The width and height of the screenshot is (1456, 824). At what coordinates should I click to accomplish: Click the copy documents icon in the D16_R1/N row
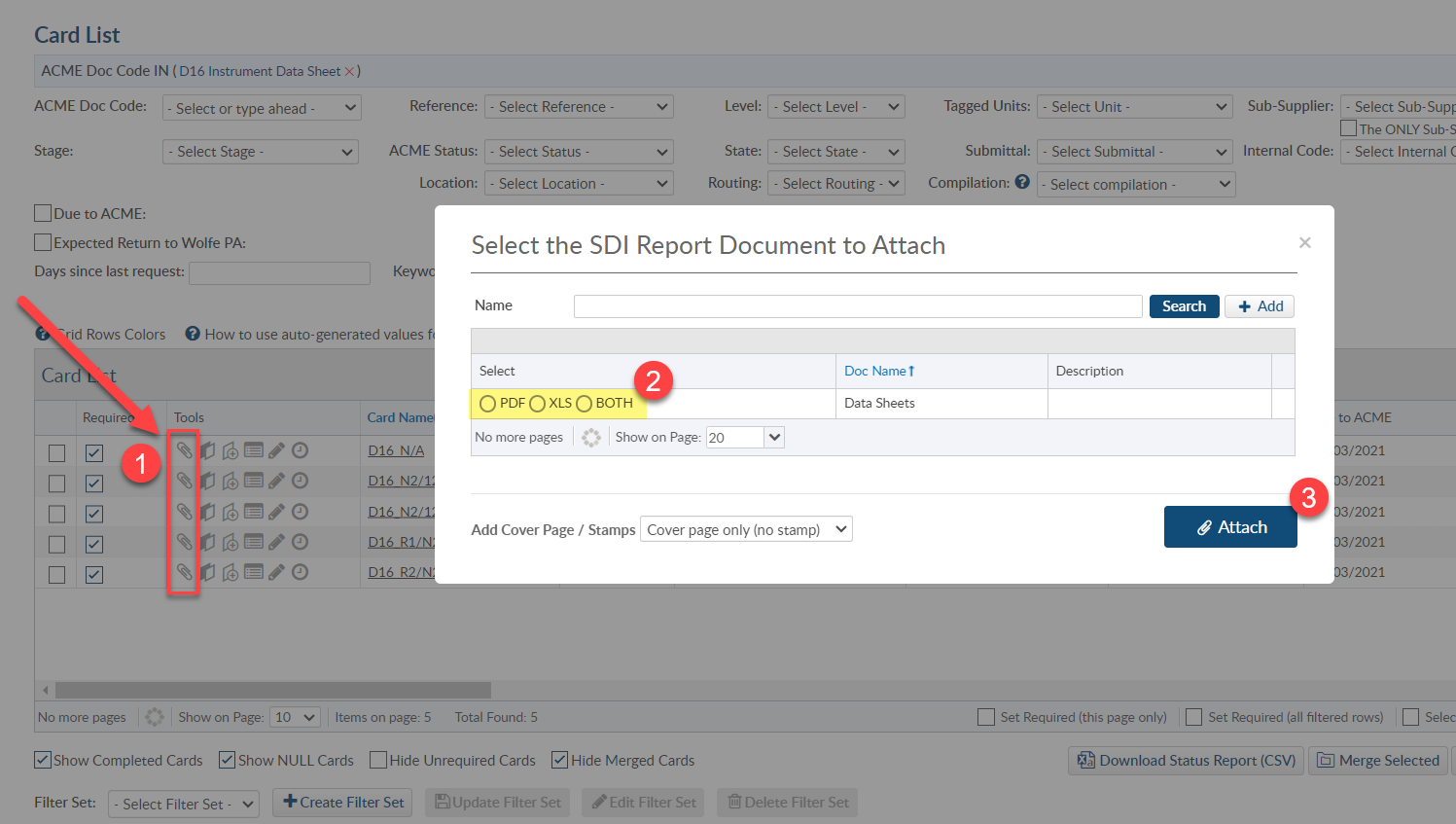click(x=207, y=542)
